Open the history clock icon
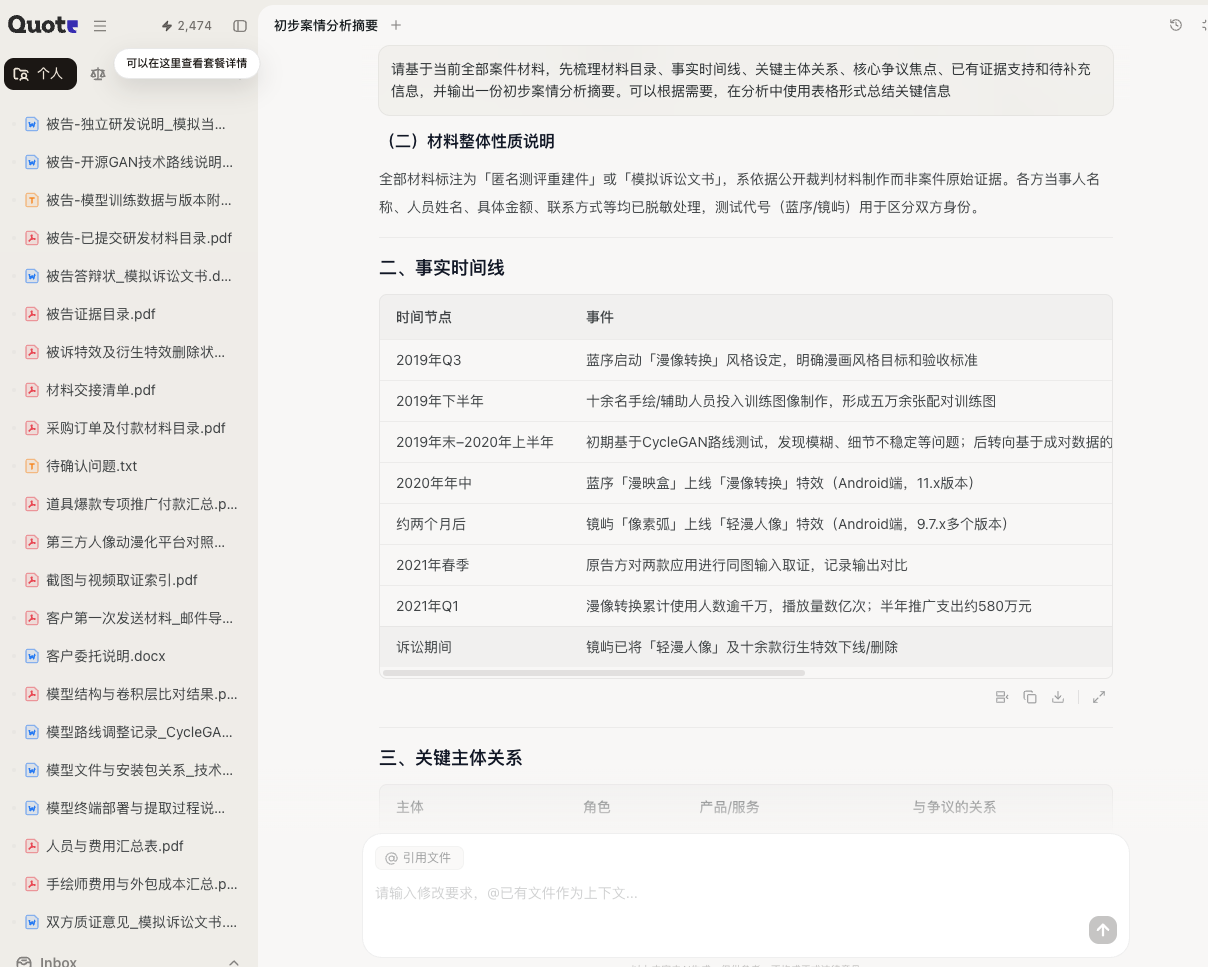This screenshot has width=1208, height=967. (x=1176, y=25)
